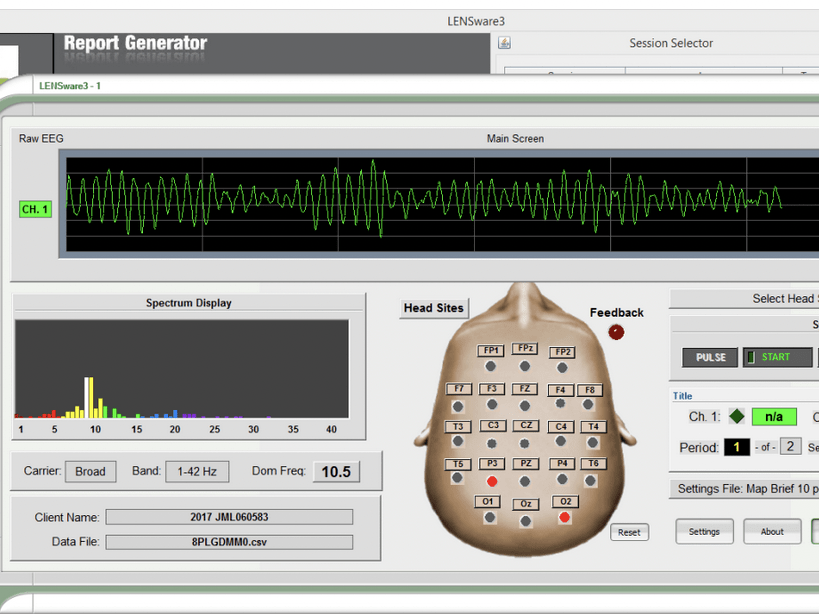Click the Java icon in Session Selector title
The image size is (819, 614).
point(504,43)
